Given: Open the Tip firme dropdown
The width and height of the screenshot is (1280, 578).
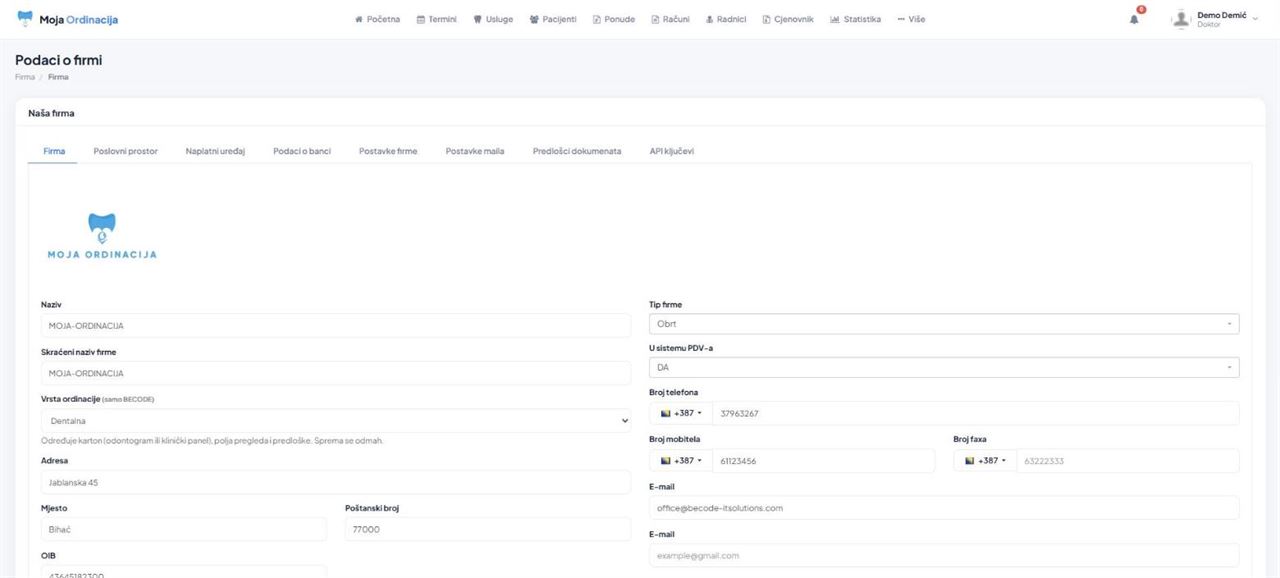Looking at the screenshot, I should tap(944, 324).
